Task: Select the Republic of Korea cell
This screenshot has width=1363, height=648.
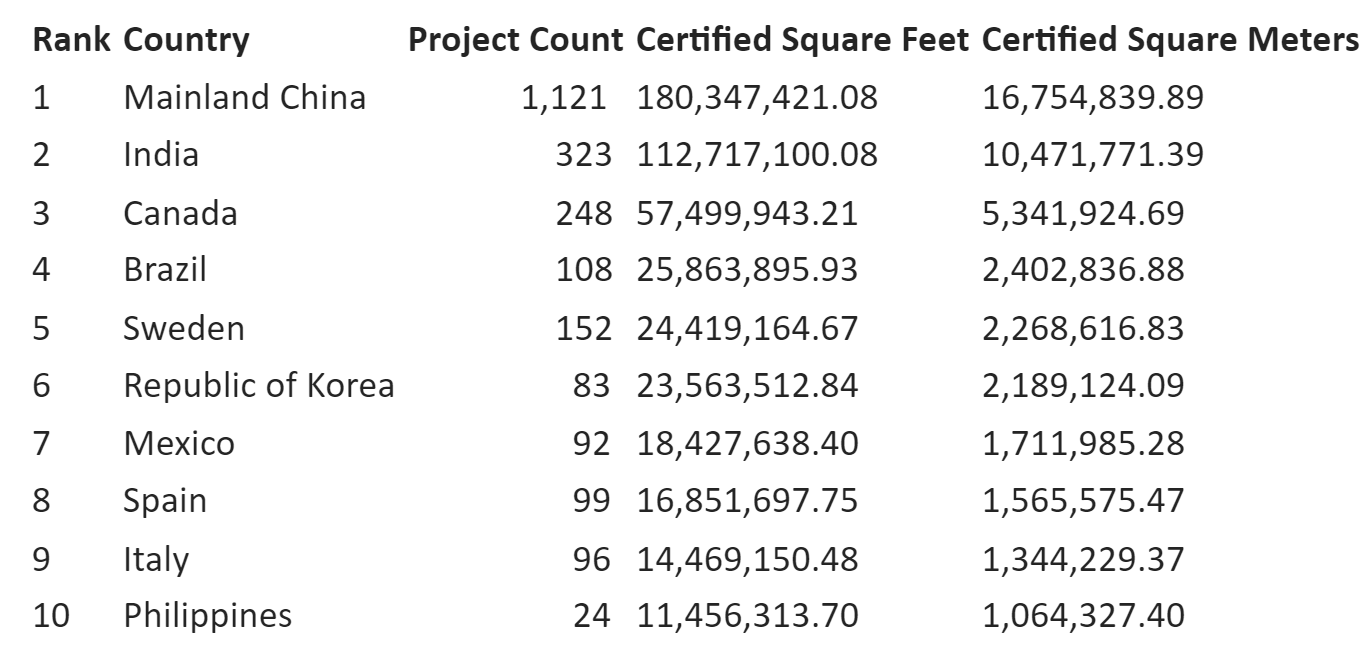Action: (258, 385)
